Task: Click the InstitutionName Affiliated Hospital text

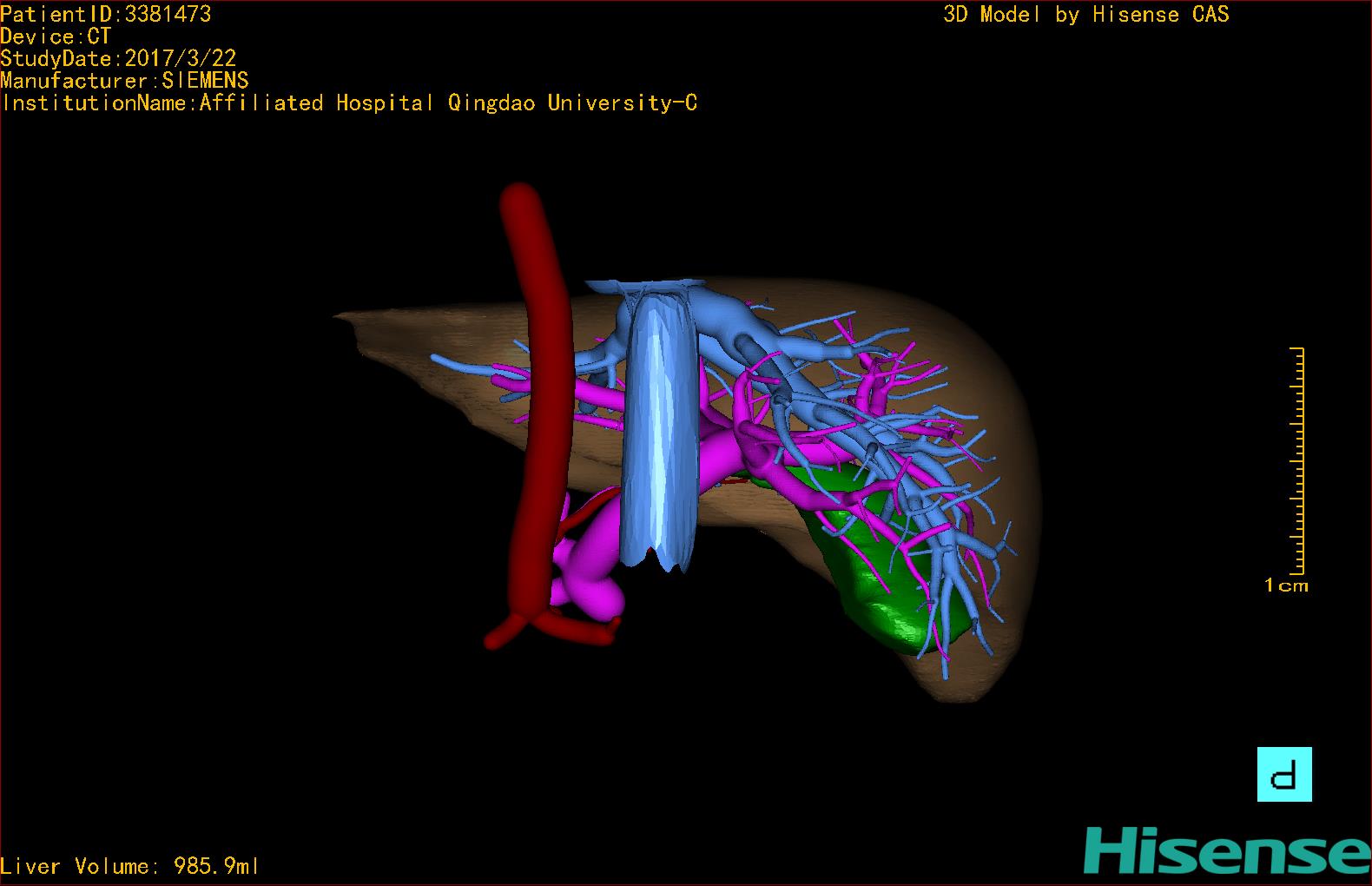Action: (349, 102)
